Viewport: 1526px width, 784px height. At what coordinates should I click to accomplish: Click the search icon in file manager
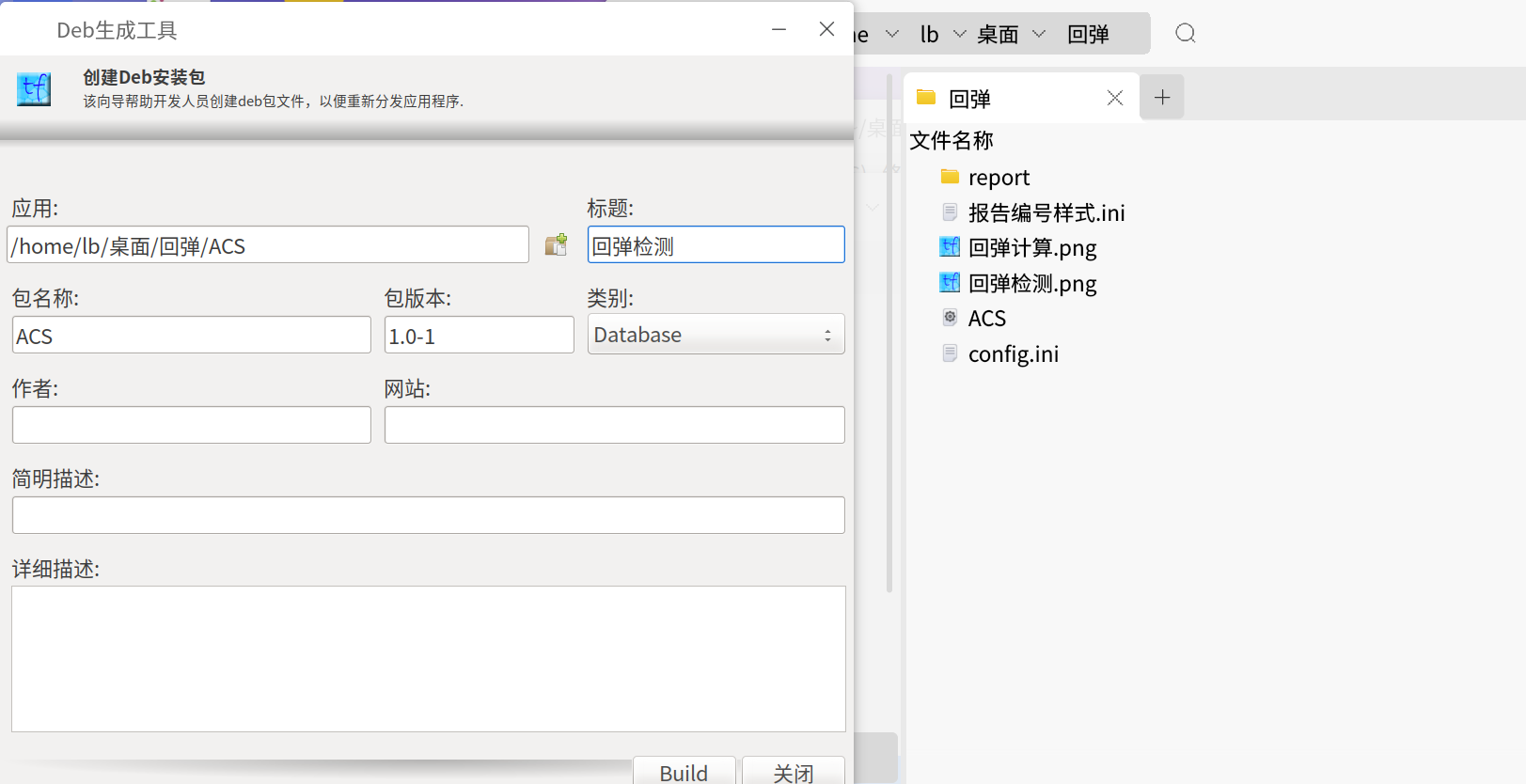point(1186,34)
